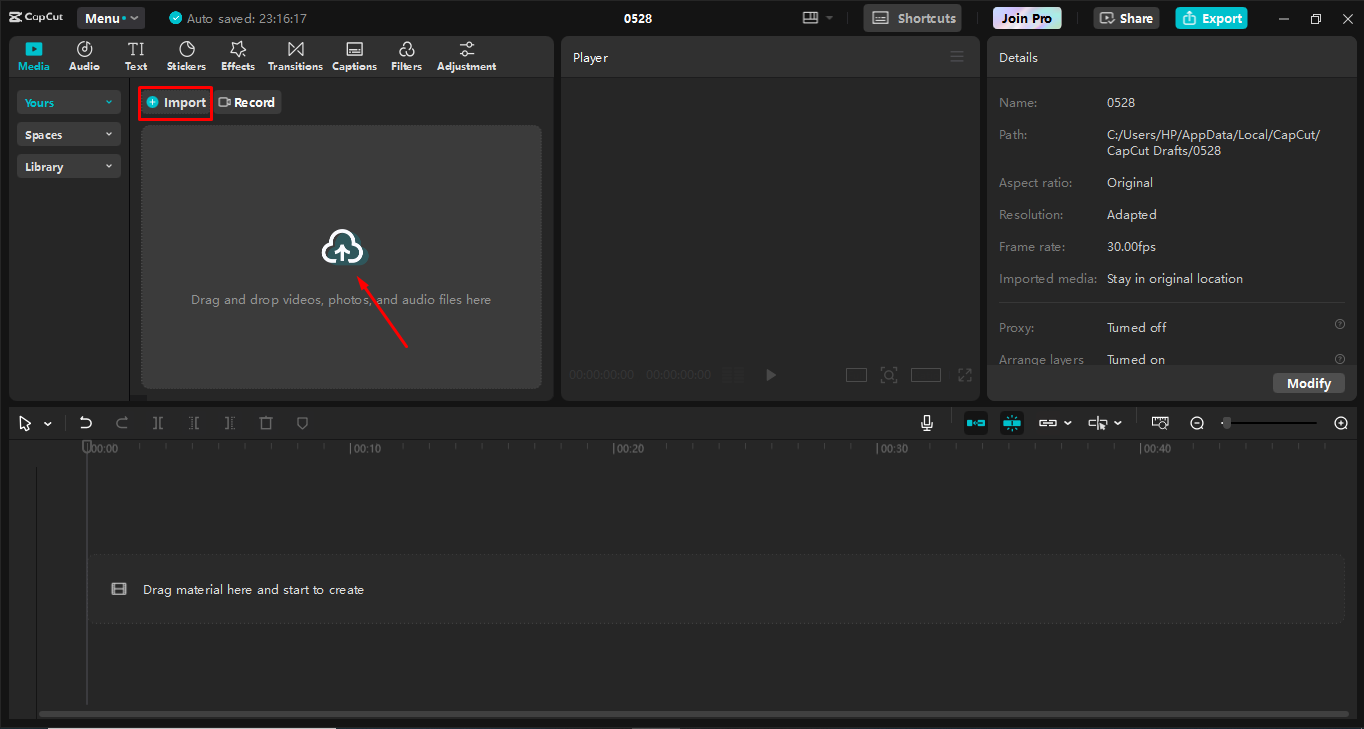
Task: Click the Export button
Action: click(1211, 17)
